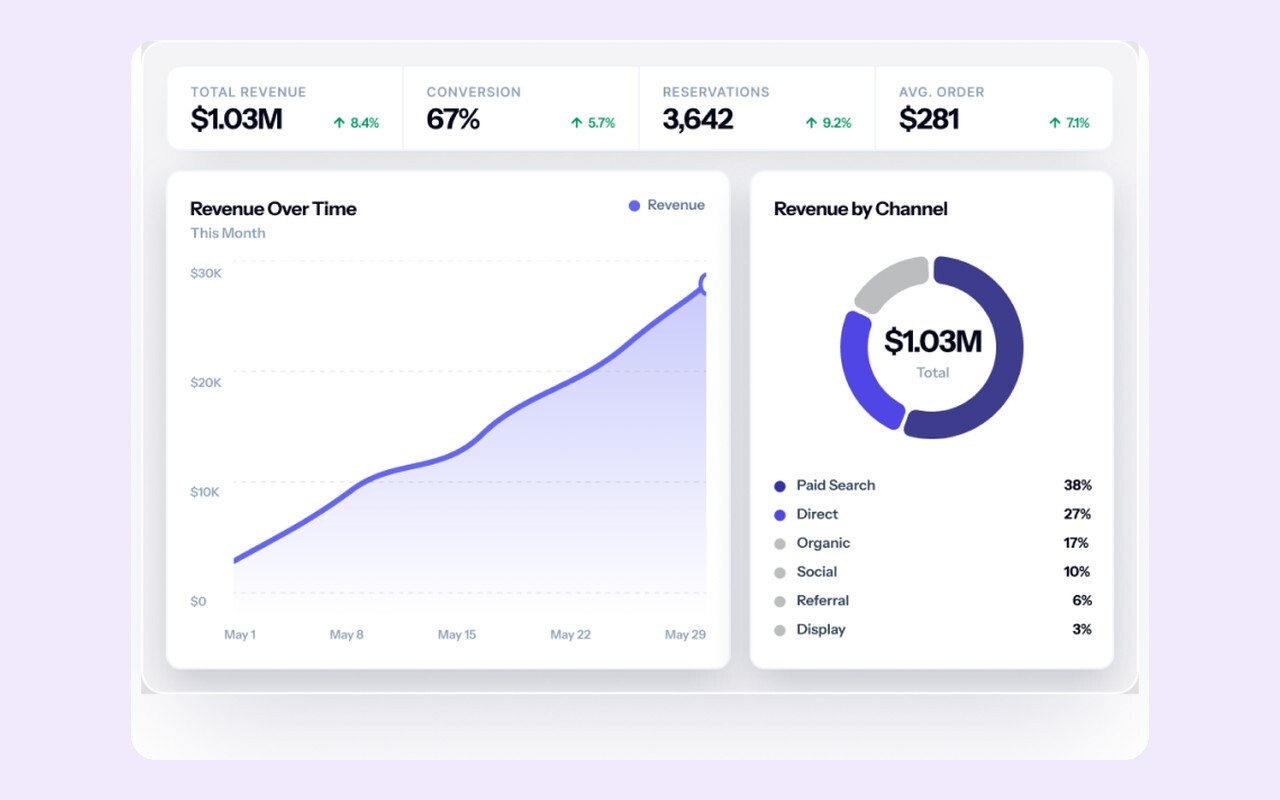Click the Reservations up-arrow trend icon
This screenshot has height=800, width=1280.
(812, 123)
